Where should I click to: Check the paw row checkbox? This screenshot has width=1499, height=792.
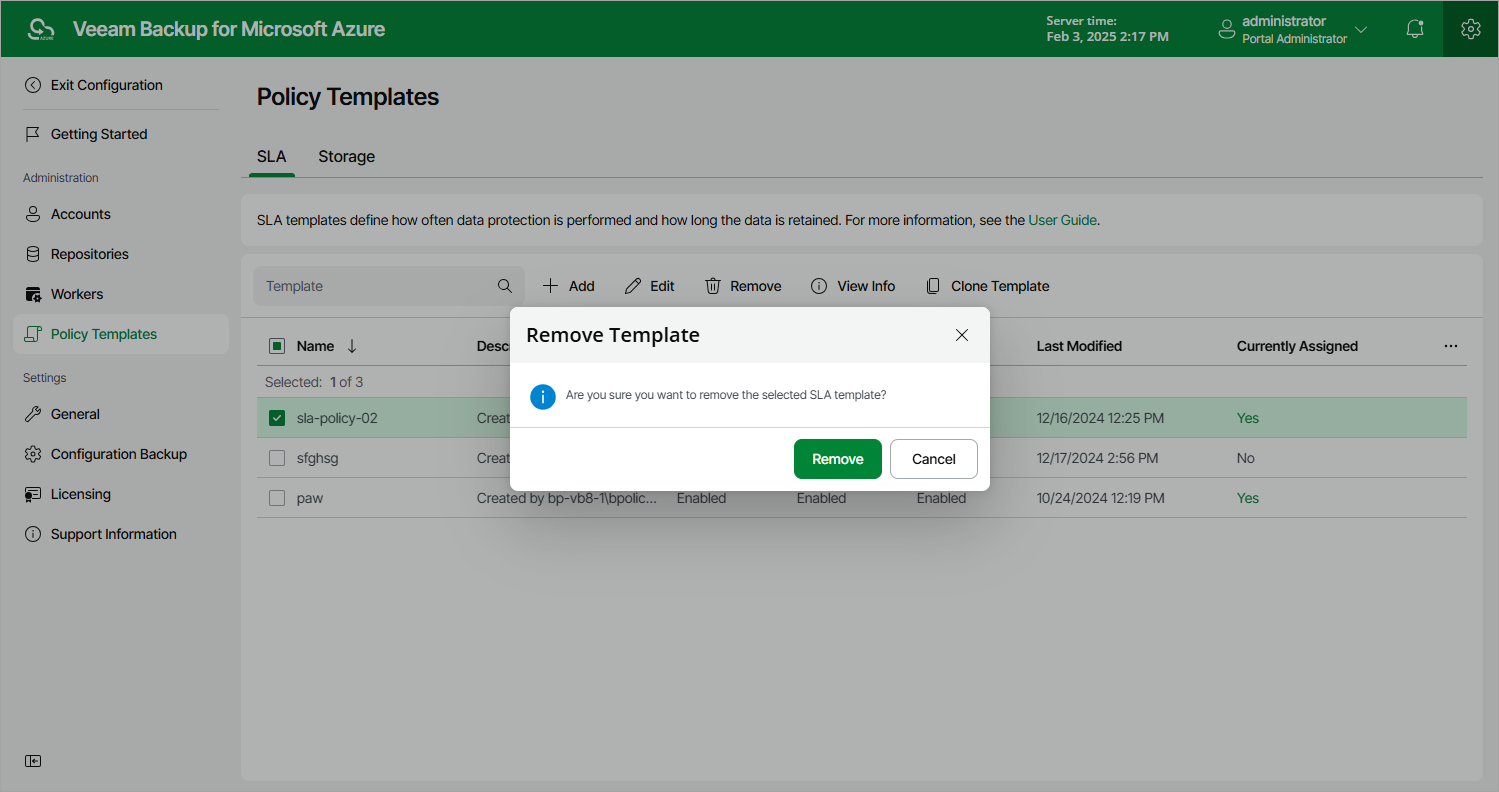click(x=277, y=498)
